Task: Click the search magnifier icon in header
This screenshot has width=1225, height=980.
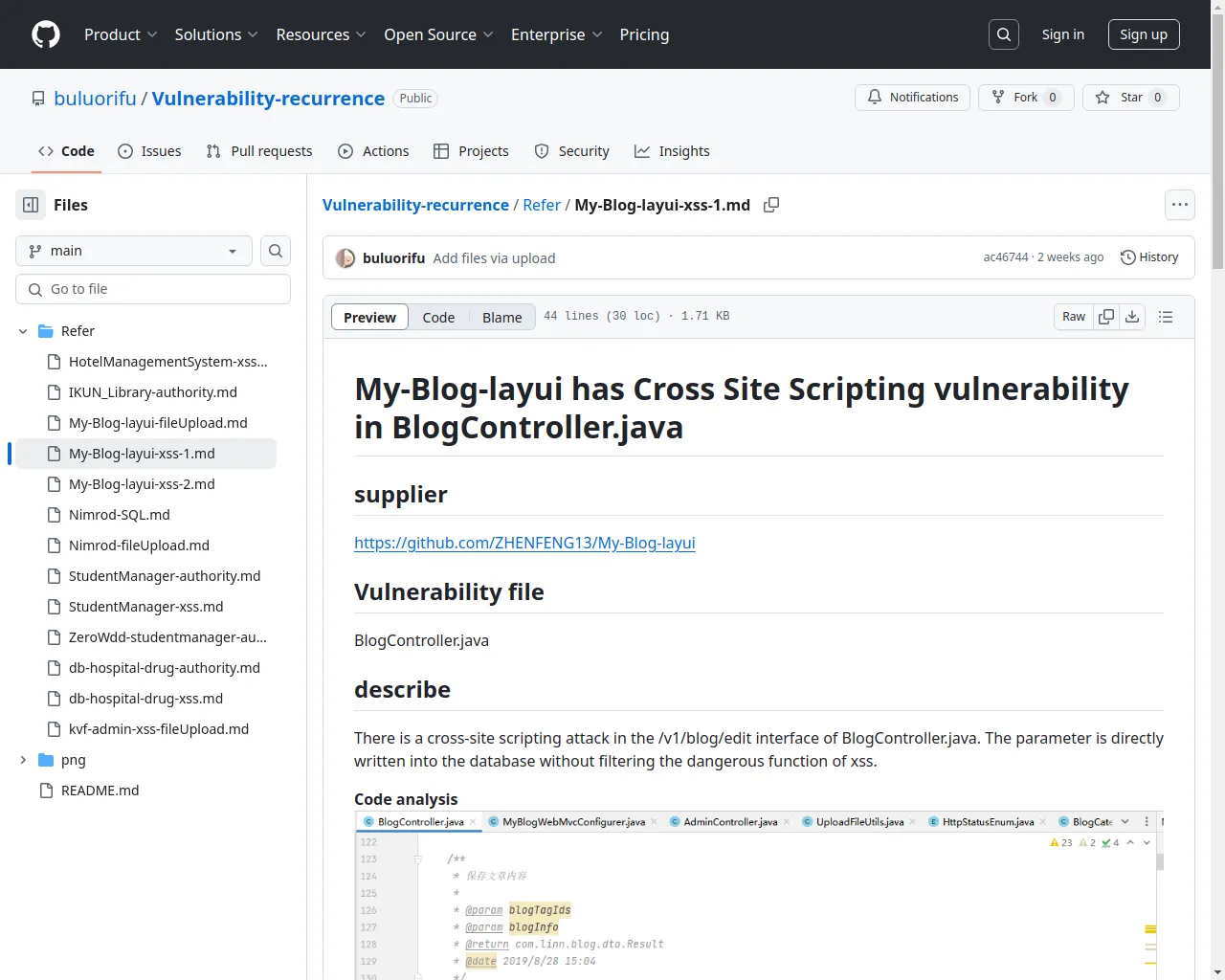Action: click(x=1004, y=34)
